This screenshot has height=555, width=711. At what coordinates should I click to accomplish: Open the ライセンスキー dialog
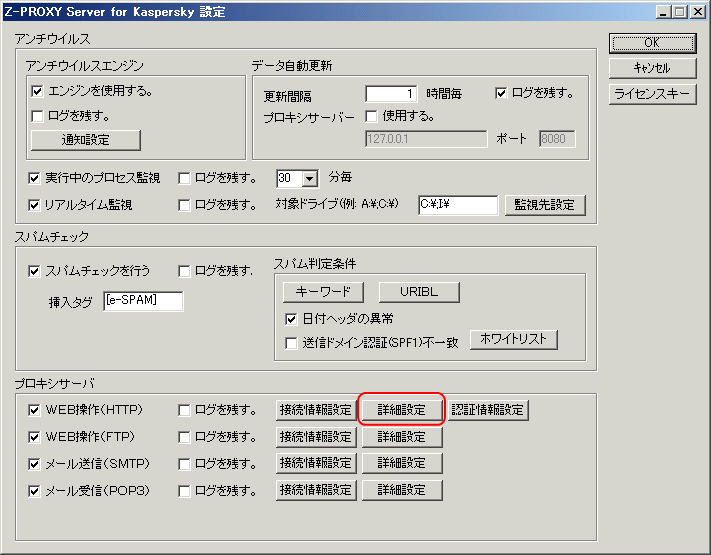653,94
